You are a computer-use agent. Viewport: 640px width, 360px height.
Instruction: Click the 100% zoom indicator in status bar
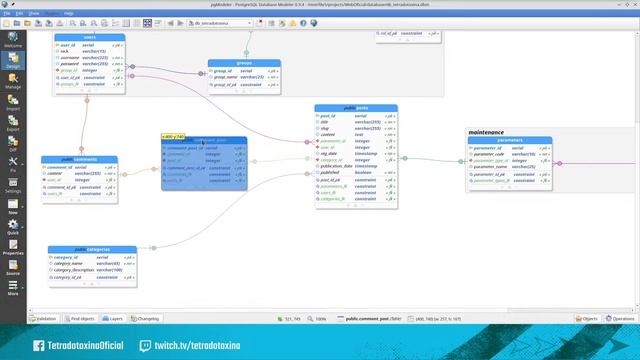coord(317,319)
